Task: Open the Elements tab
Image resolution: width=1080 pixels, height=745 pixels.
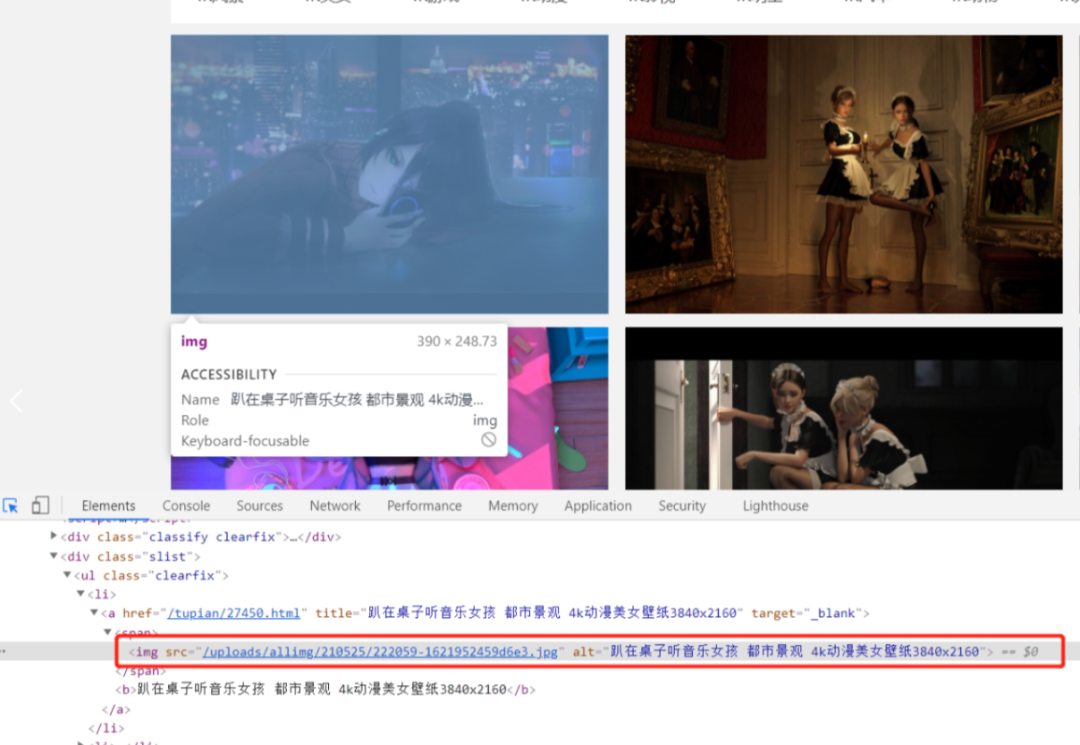Action: [108, 505]
